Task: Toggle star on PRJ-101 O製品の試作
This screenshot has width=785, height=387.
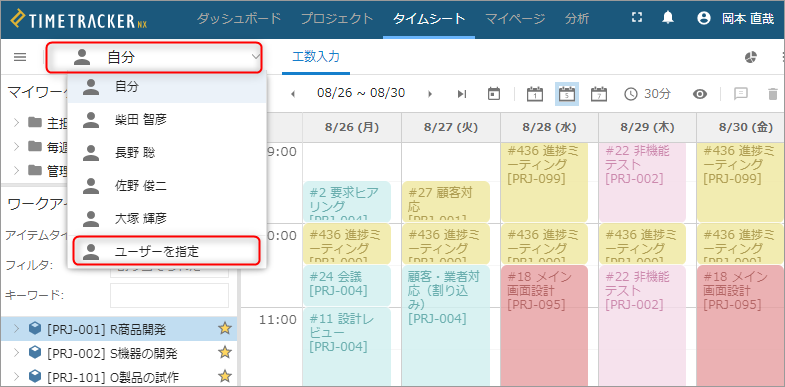Action: 225,376
